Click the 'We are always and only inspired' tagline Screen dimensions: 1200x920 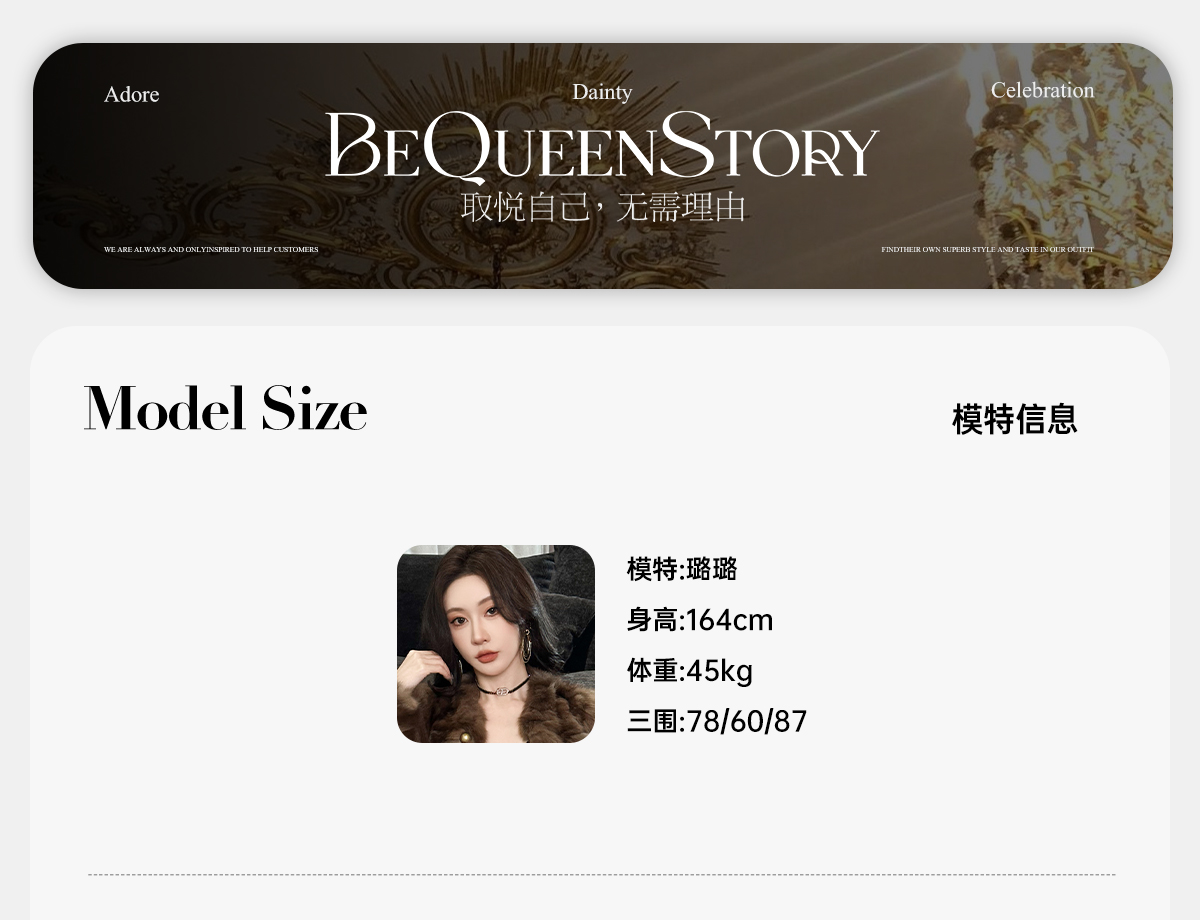(211, 249)
